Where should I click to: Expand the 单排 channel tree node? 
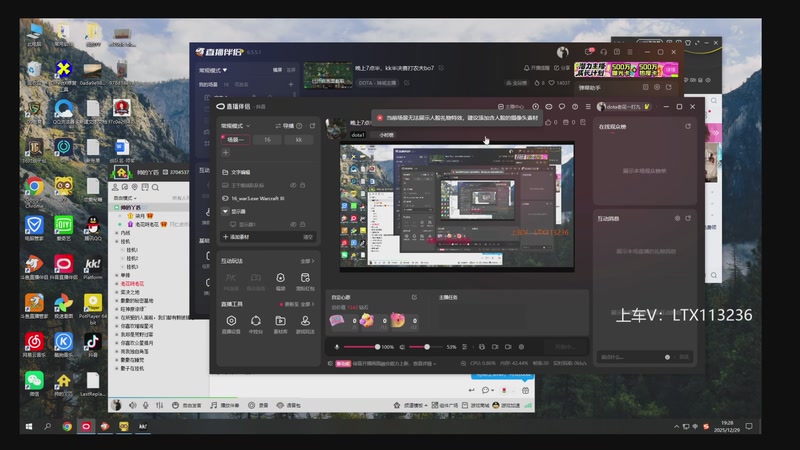point(117,275)
